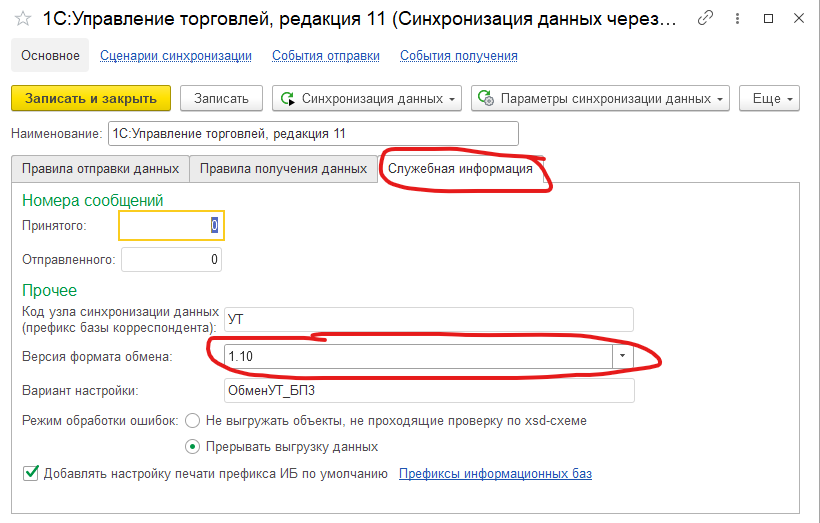Image resolution: width=820 pixels, height=523 pixels.
Task: Open Синхронизация данных dropdown menu
Action: click(x=367, y=98)
